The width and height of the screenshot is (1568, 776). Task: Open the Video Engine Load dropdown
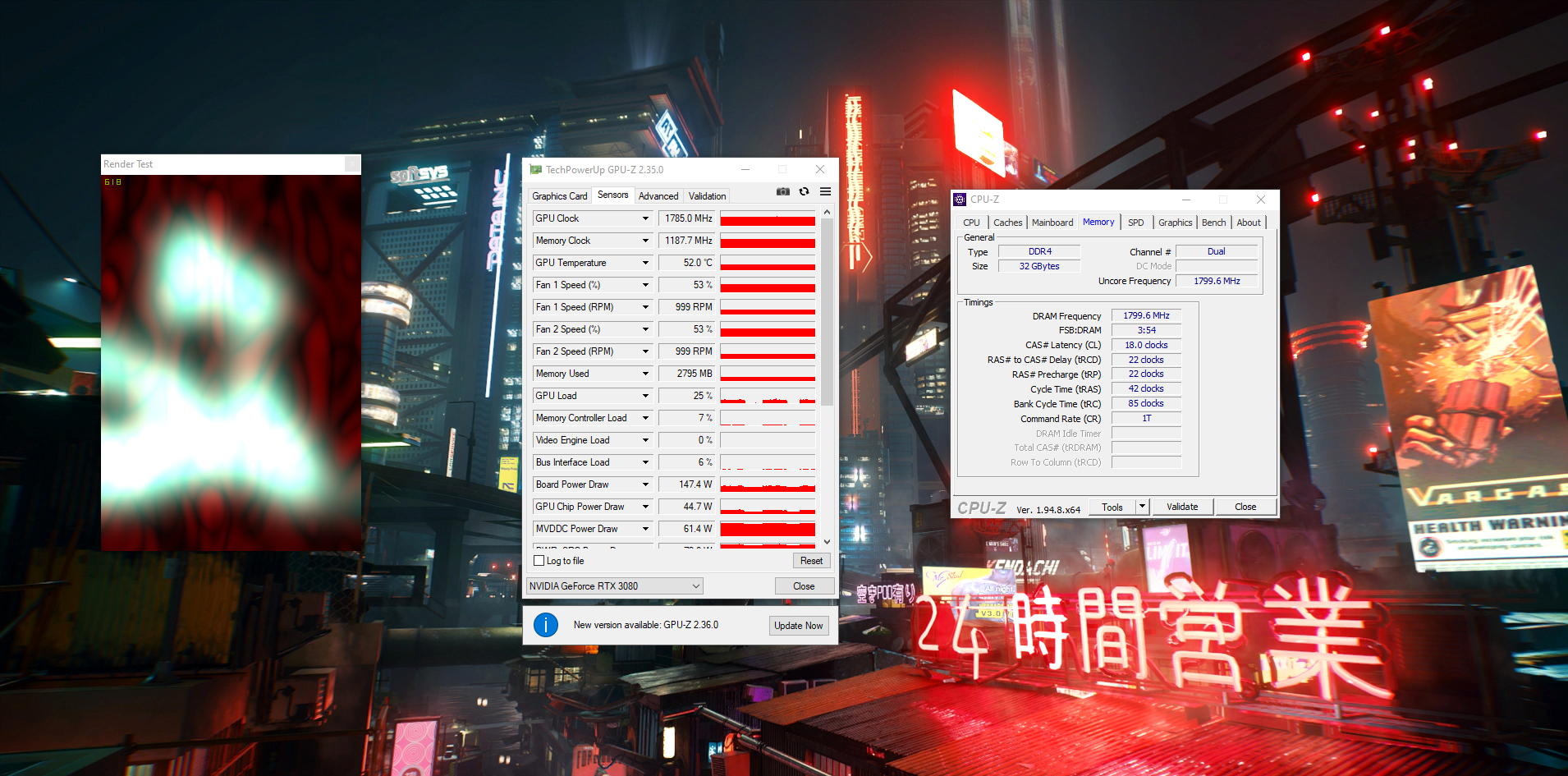coord(645,440)
